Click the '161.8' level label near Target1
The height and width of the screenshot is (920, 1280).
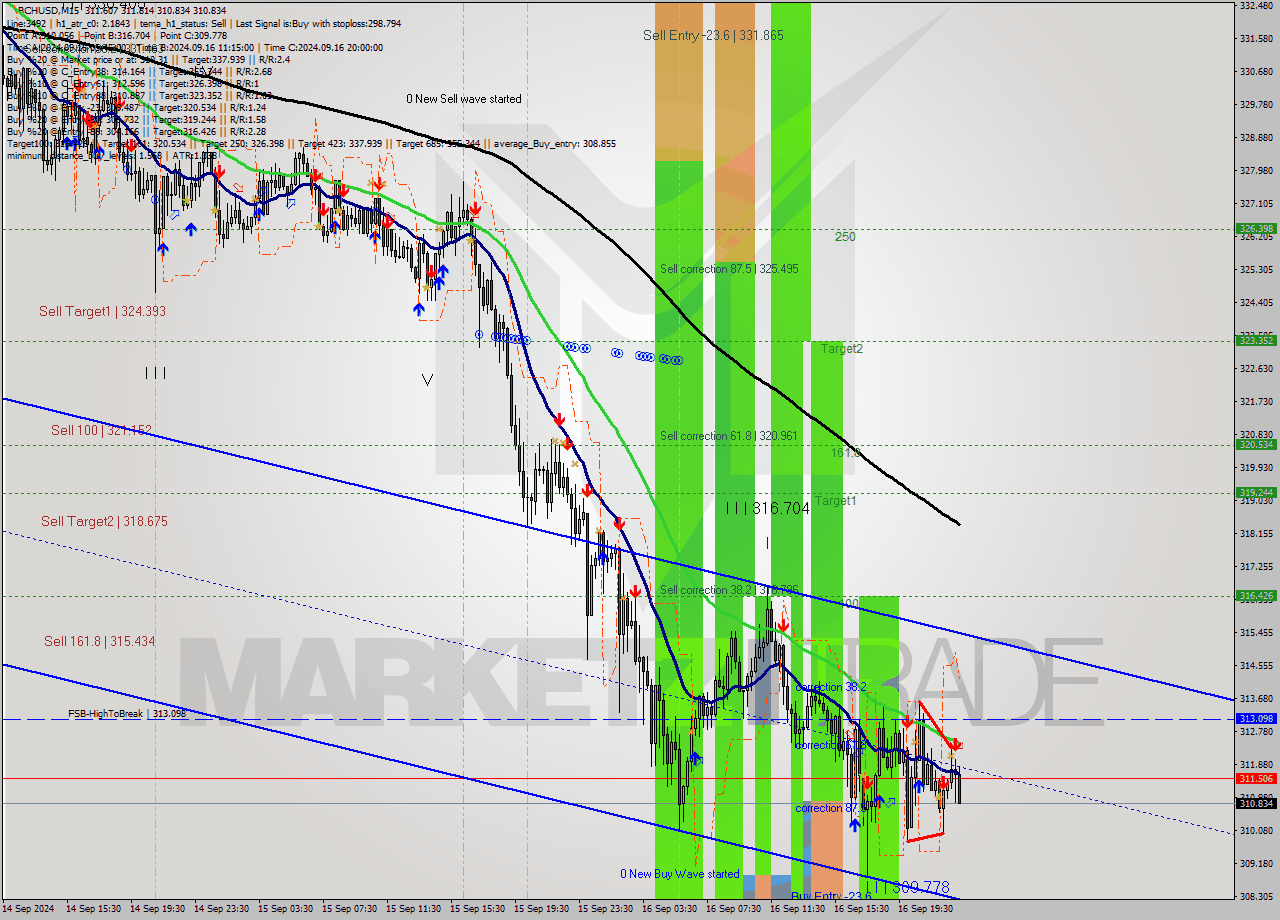pyautogui.click(x=845, y=453)
